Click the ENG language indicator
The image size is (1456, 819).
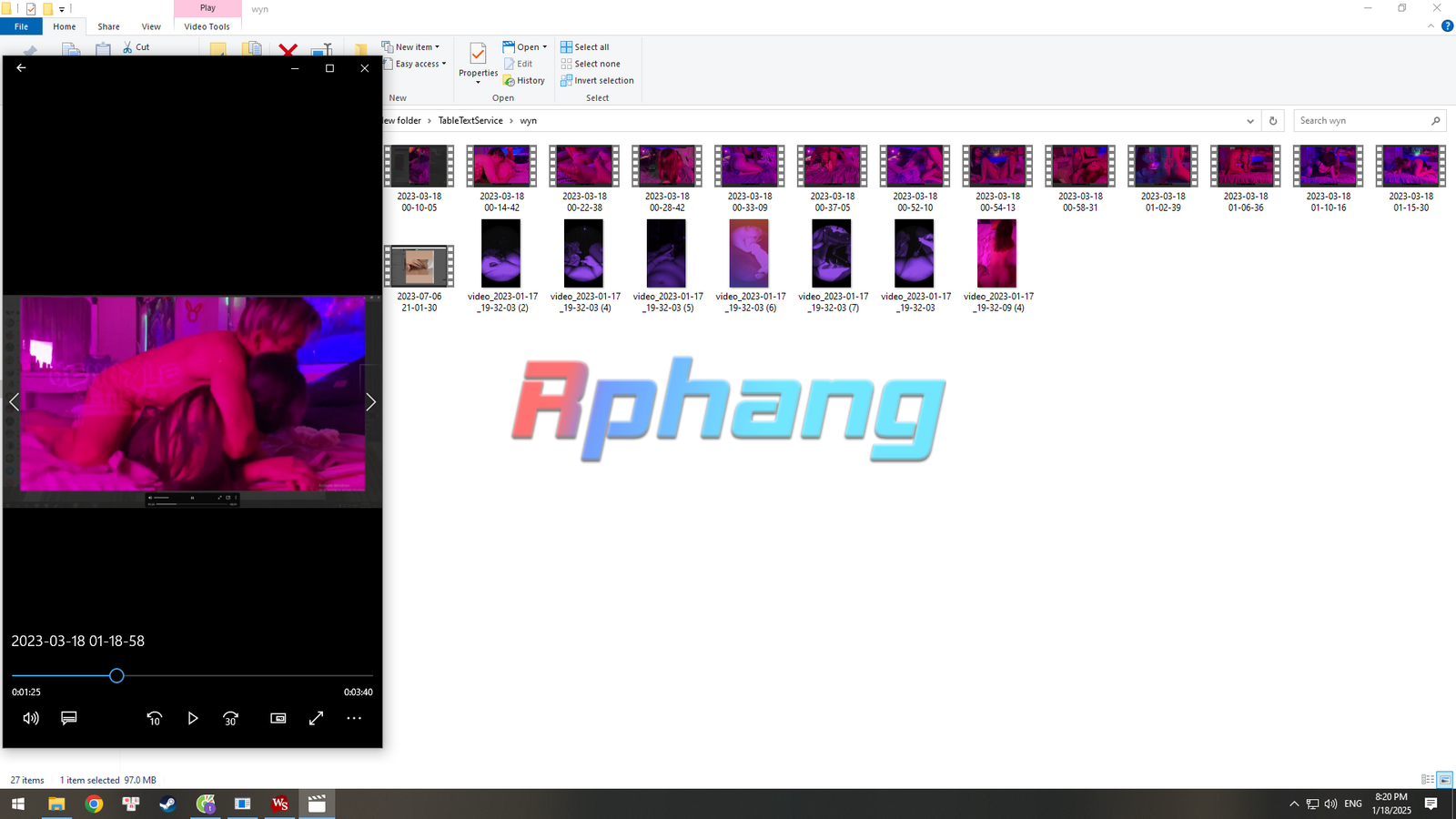pyautogui.click(x=1353, y=804)
